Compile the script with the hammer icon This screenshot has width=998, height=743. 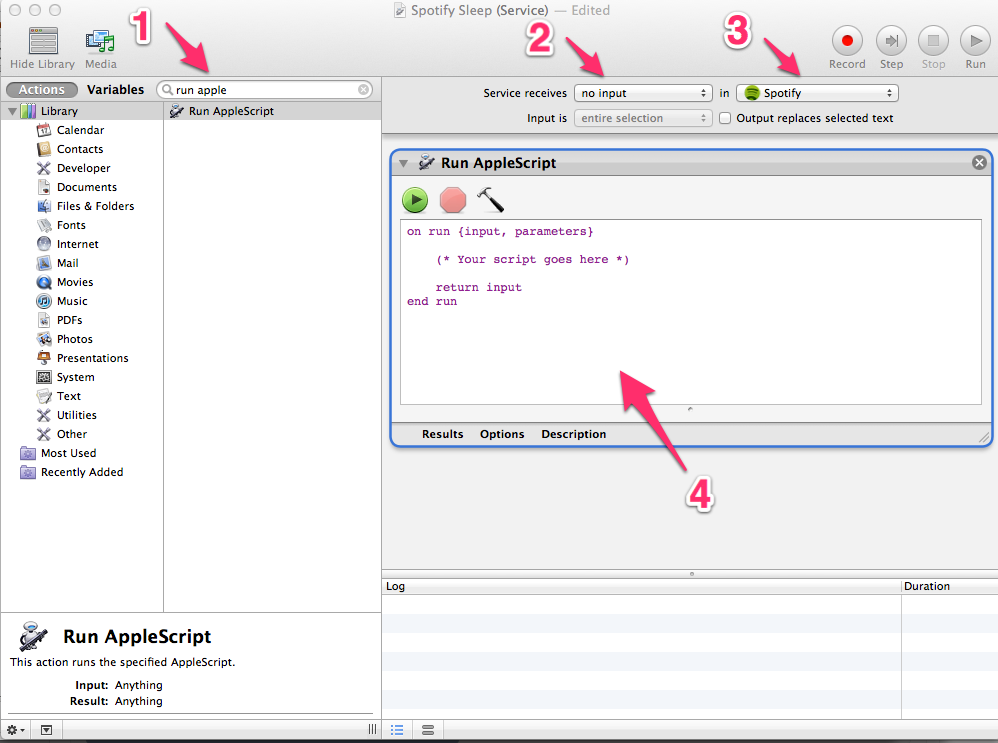point(490,200)
